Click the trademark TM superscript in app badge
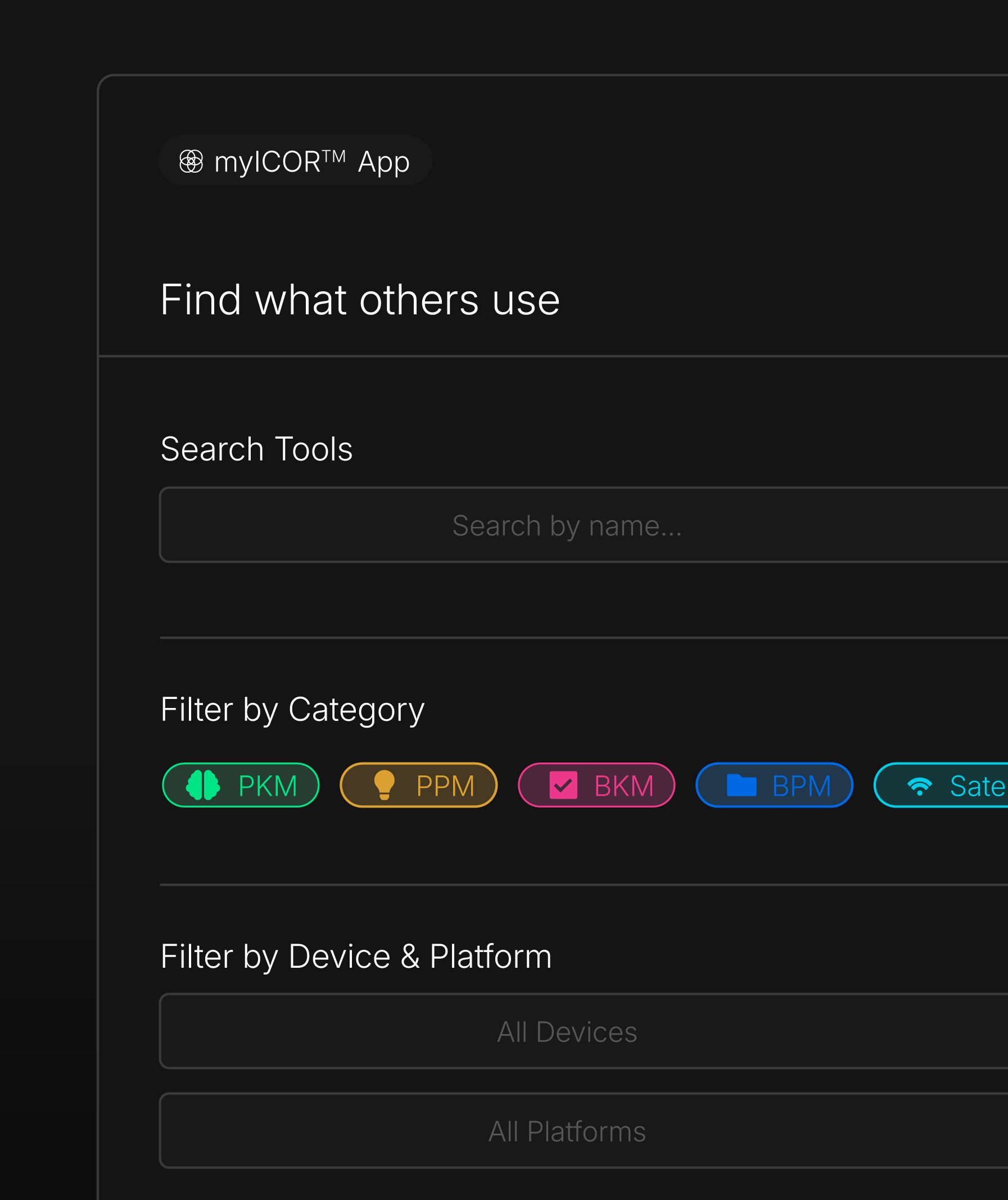Viewport: 1008px width, 1200px height. (335, 155)
